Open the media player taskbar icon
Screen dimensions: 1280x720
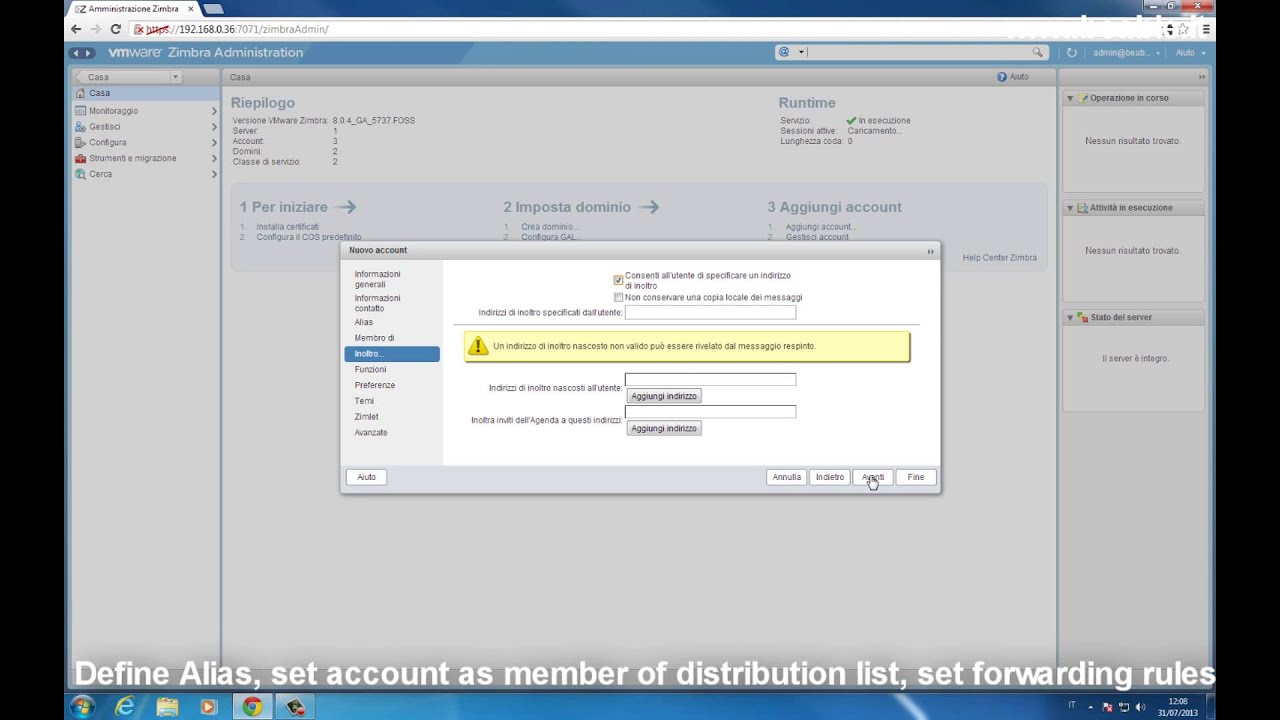pos(208,706)
